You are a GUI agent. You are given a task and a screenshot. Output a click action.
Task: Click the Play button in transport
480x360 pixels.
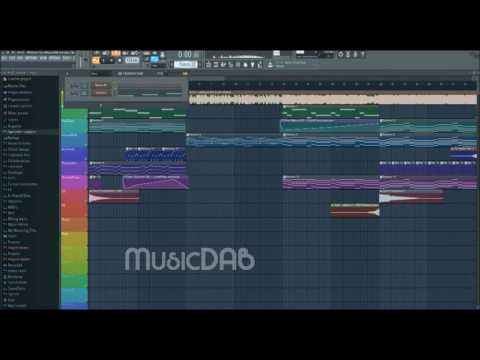(x=103, y=60)
